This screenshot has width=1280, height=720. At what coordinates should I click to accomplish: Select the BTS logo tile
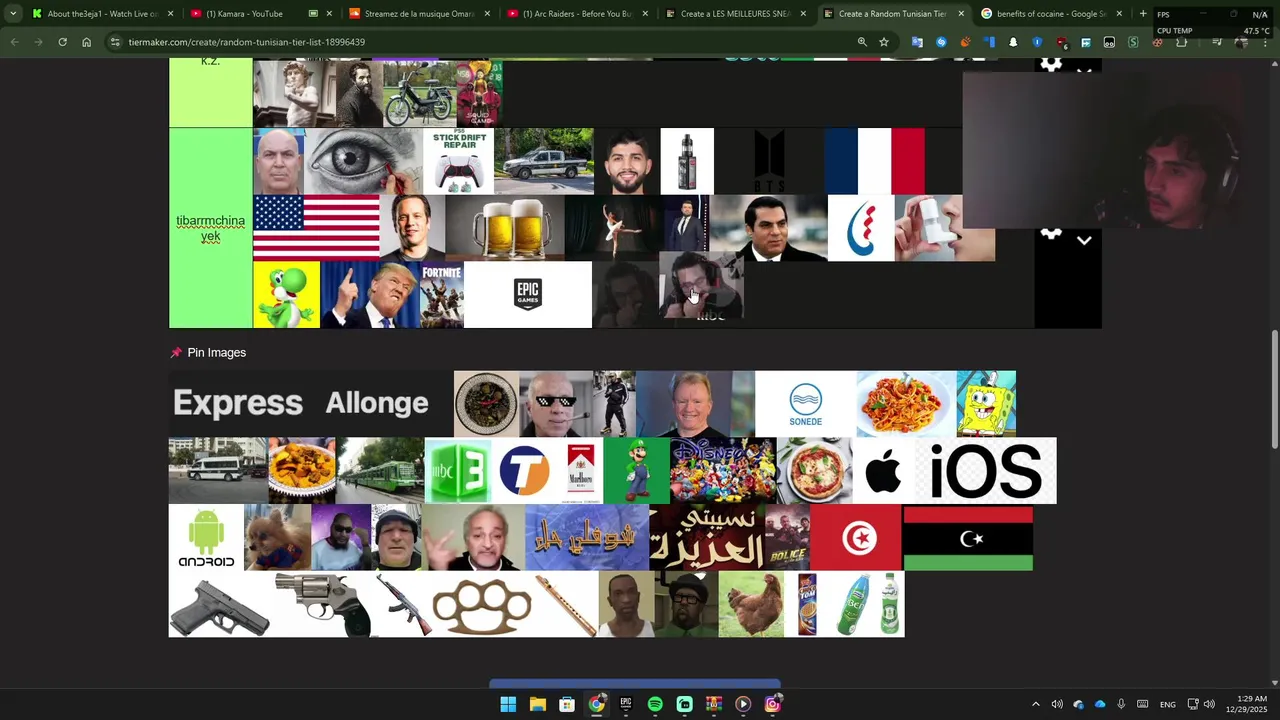(x=769, y=161)
